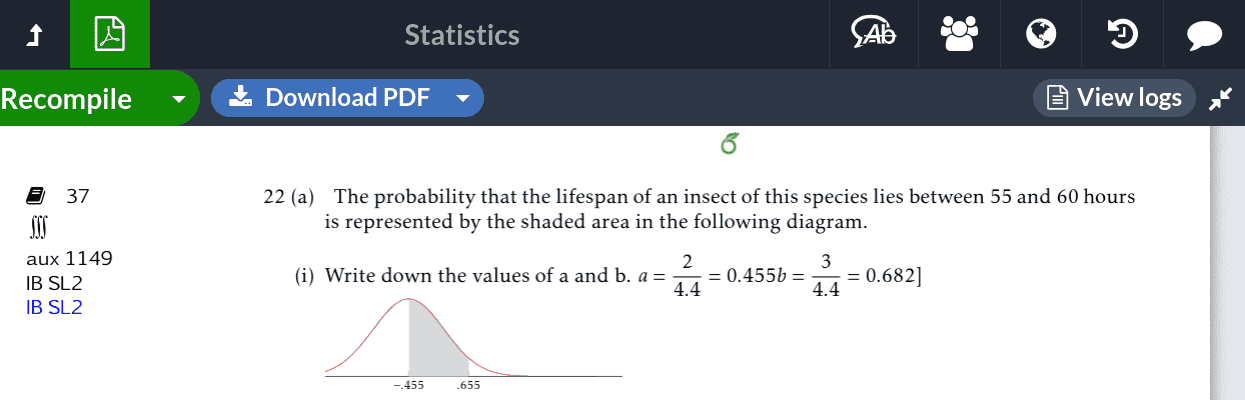1245x400 pixels.
Task: Click the vertical scrollbar on right edge
Action: coord(1227,263)
